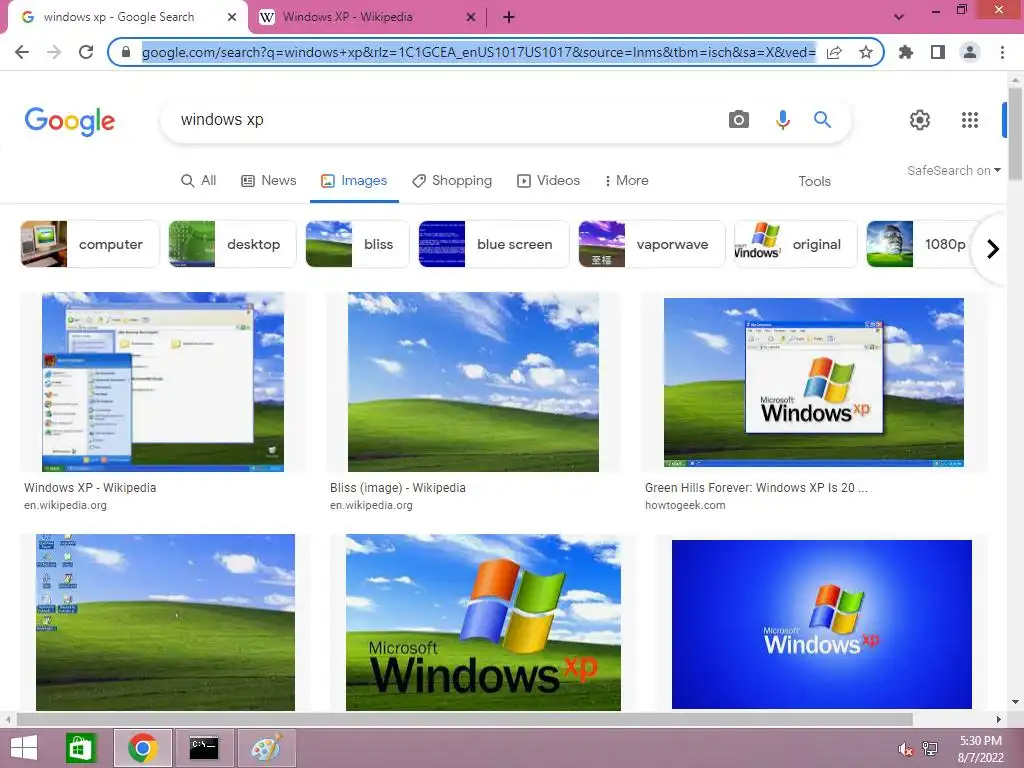Switch to the News tab
The image size is (1024, 768).
coord(268,180)
